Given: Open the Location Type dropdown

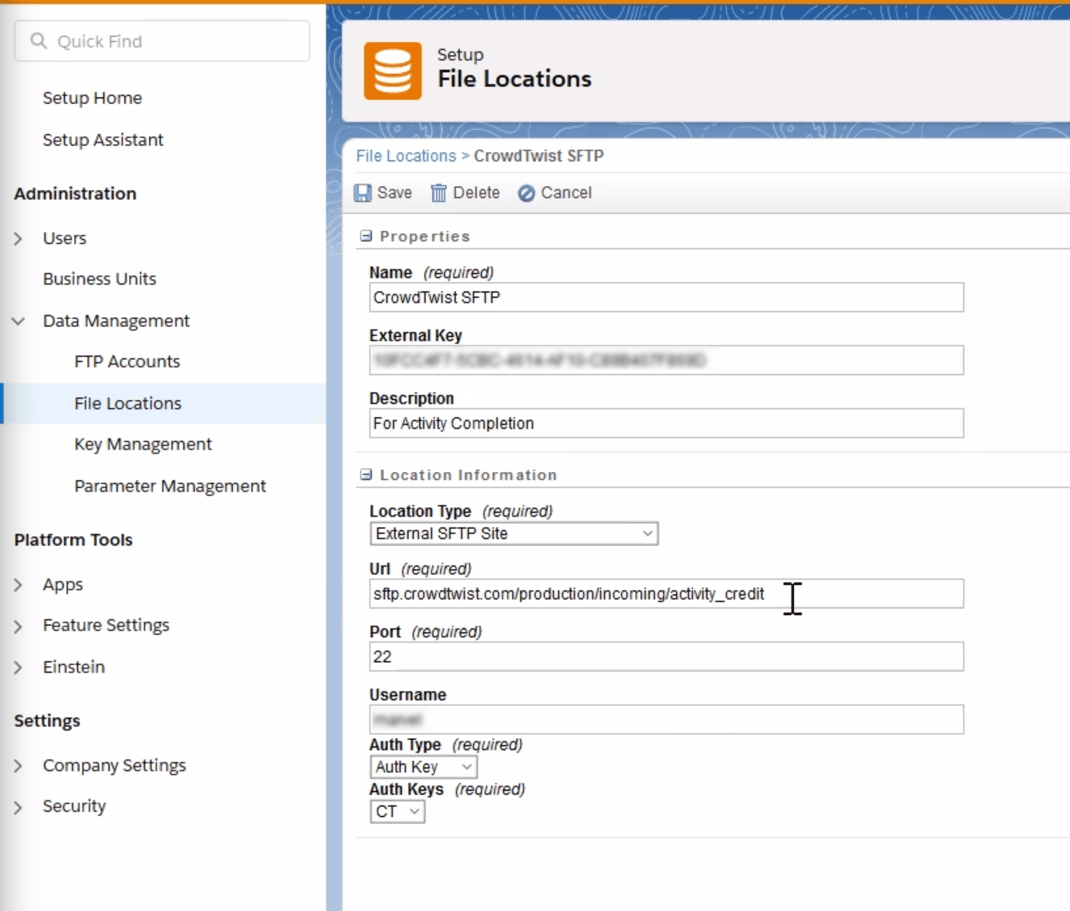Looking at the screenshot, I should point(514,534).
